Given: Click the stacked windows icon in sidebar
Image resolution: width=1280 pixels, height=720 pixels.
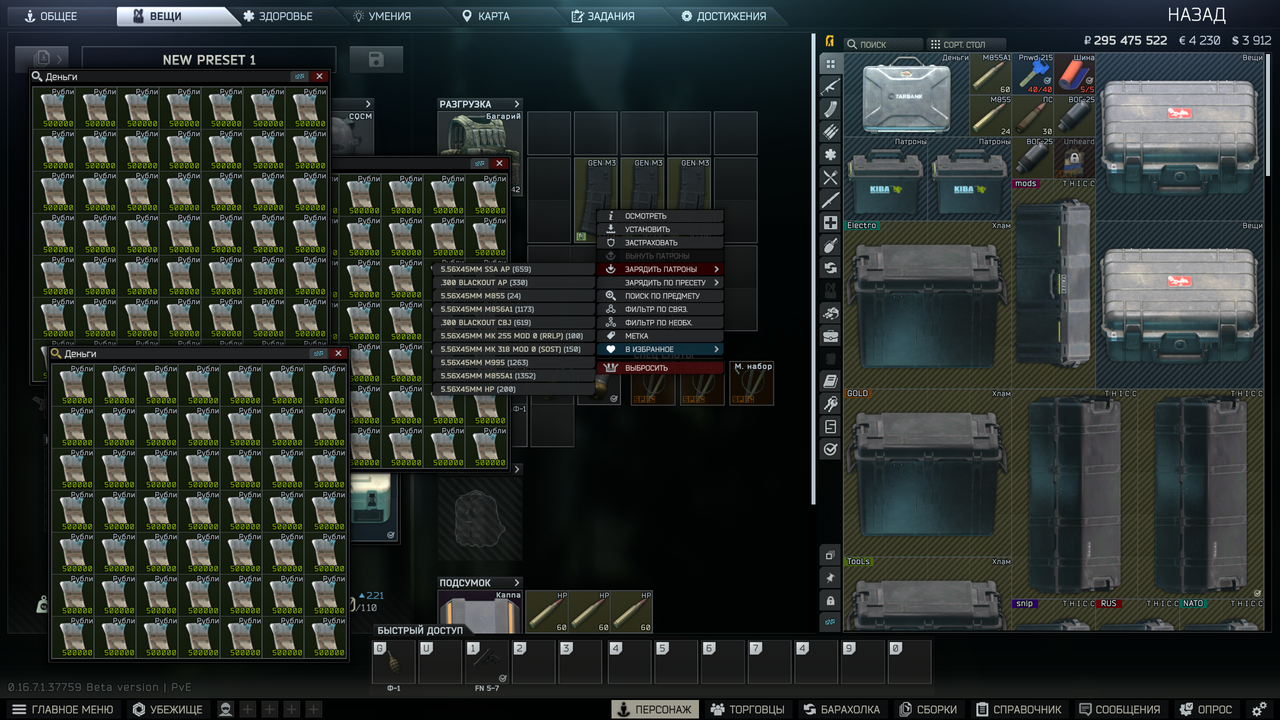Looking at the screenshot, I should 830,555.
